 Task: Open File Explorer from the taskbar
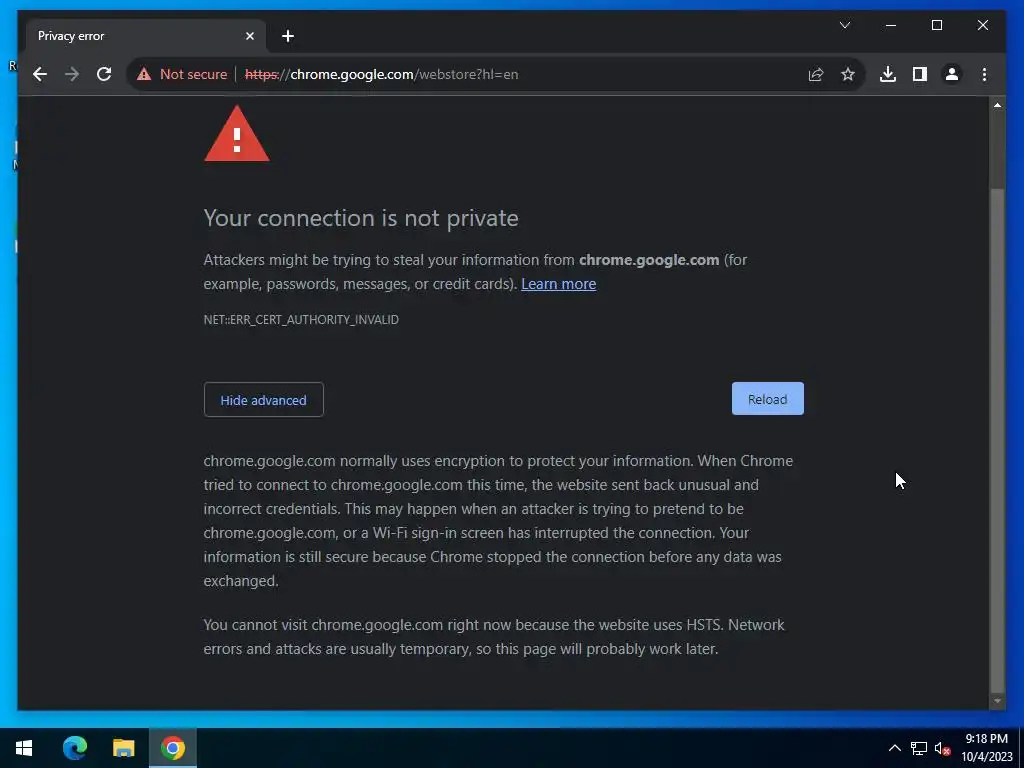tap(123, 748)
